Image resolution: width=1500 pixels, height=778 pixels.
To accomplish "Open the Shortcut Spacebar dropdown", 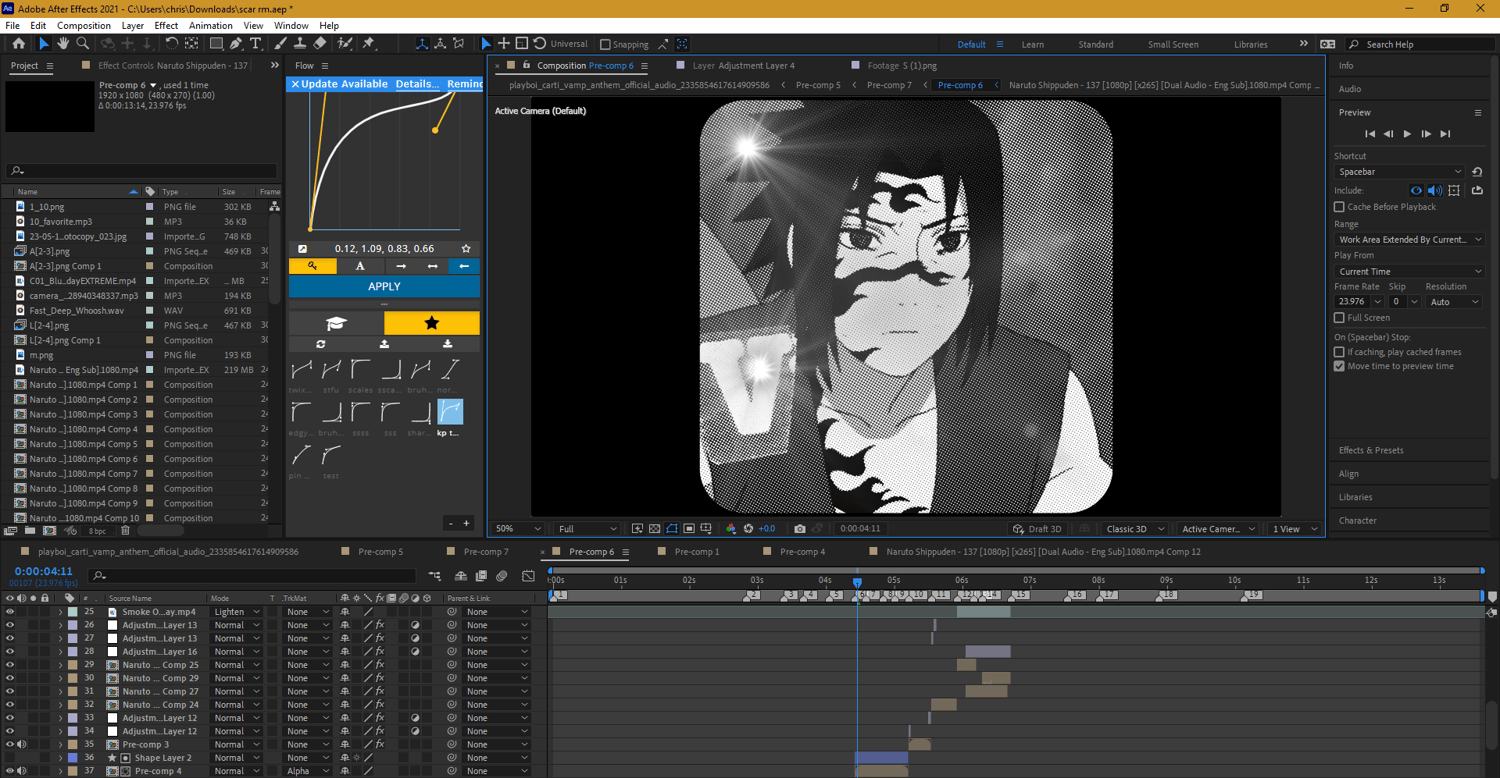I will click(1399, 172).
